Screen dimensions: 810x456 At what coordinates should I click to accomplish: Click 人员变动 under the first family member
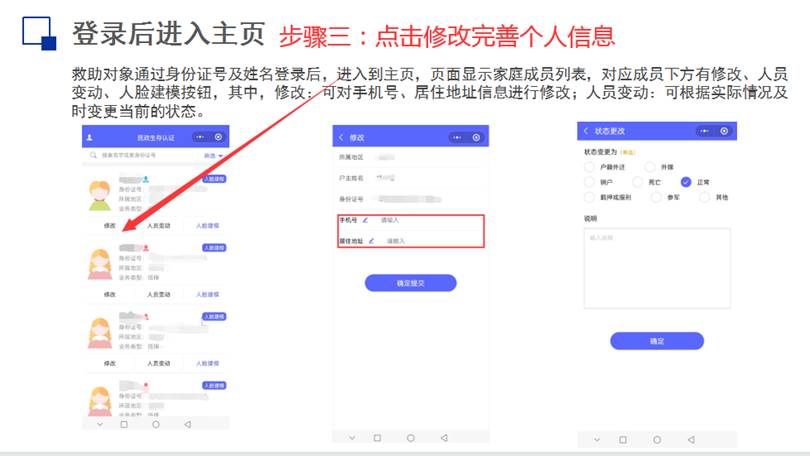coord(158,226)
